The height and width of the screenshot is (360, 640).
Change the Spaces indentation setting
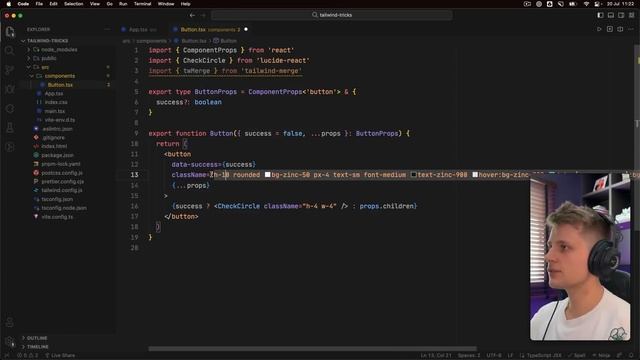coord(469,356)
